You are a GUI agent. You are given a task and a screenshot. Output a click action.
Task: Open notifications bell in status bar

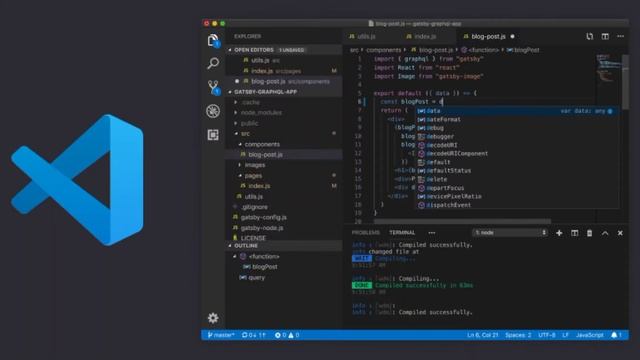coord(616,335)
